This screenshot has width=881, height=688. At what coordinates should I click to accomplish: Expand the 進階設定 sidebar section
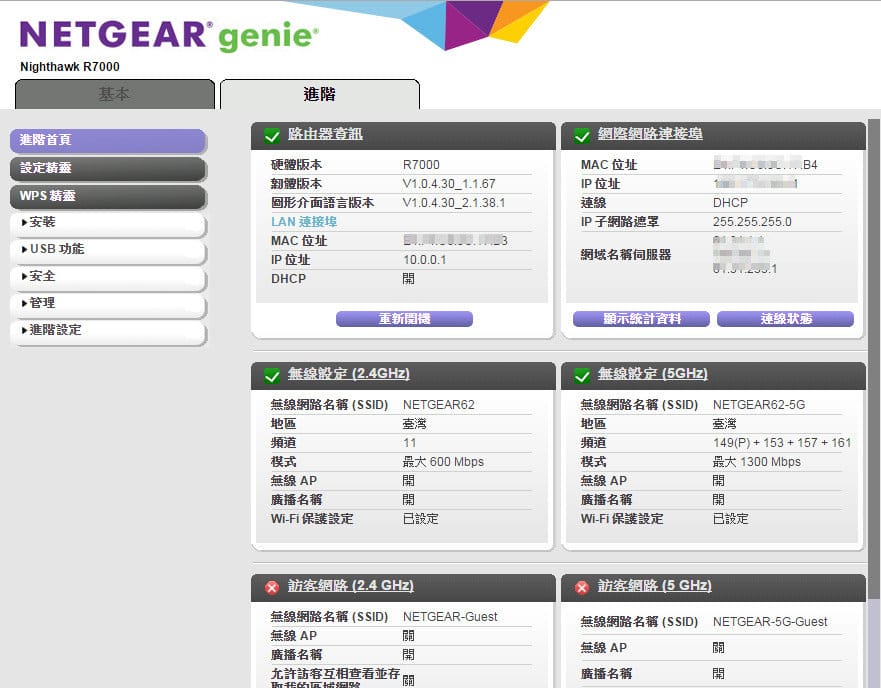click(108, 331)
